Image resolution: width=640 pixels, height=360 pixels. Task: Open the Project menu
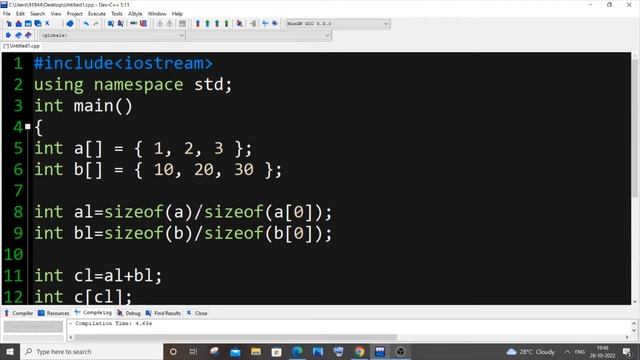[x=75, y=14]
